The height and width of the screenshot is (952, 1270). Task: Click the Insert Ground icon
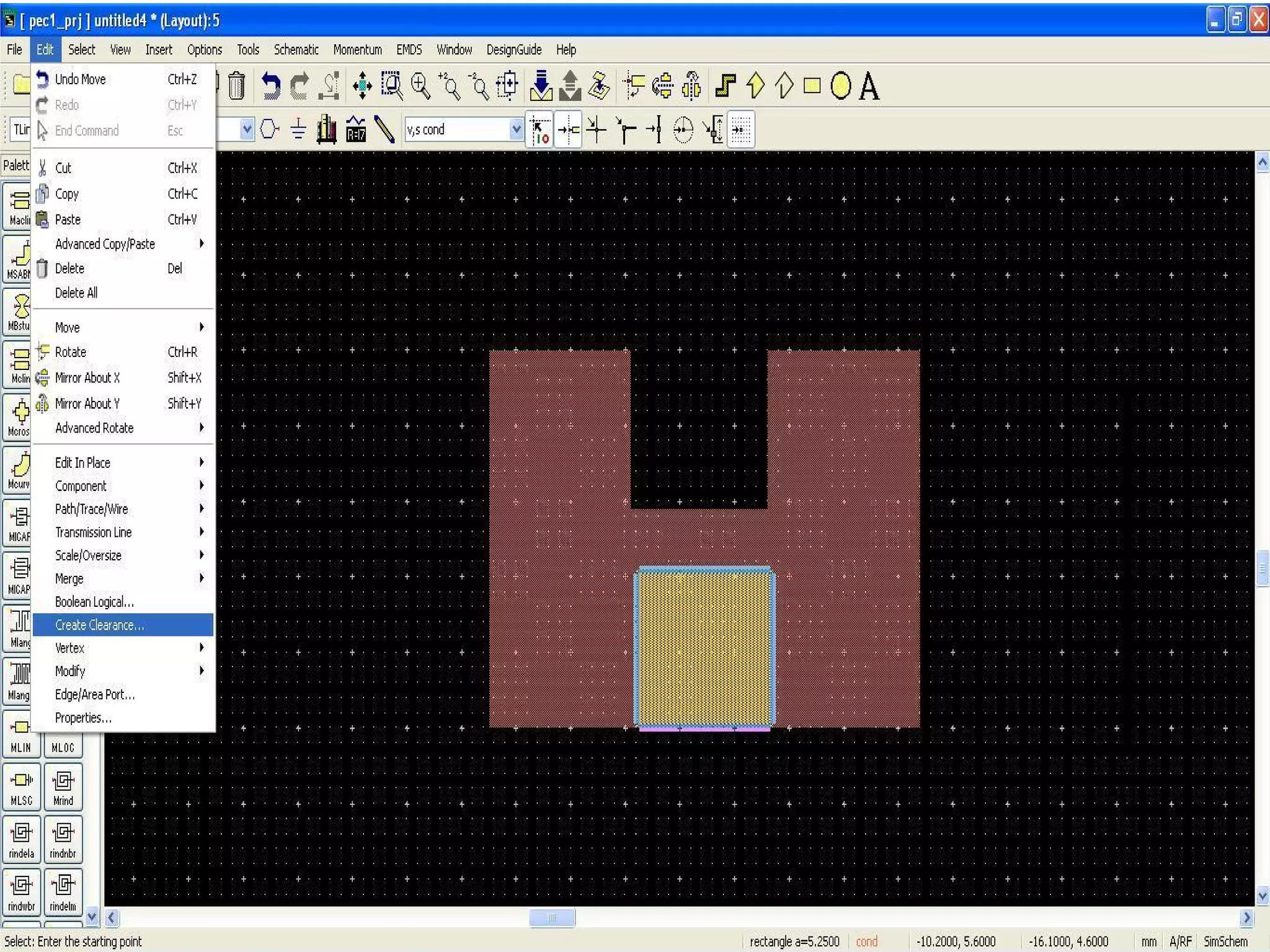[x=298, y=130]
